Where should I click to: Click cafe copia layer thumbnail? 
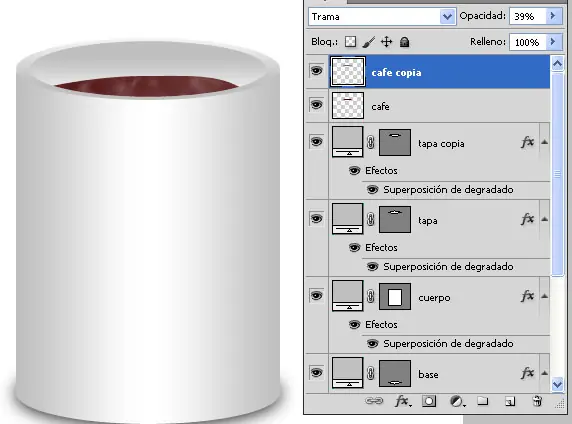tap(348, 72)
